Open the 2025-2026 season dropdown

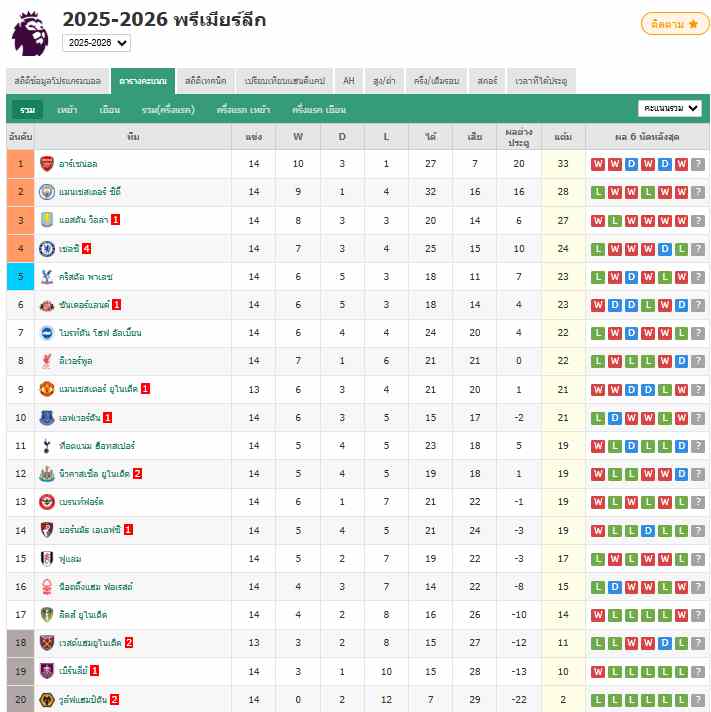(x=96, y=43)
